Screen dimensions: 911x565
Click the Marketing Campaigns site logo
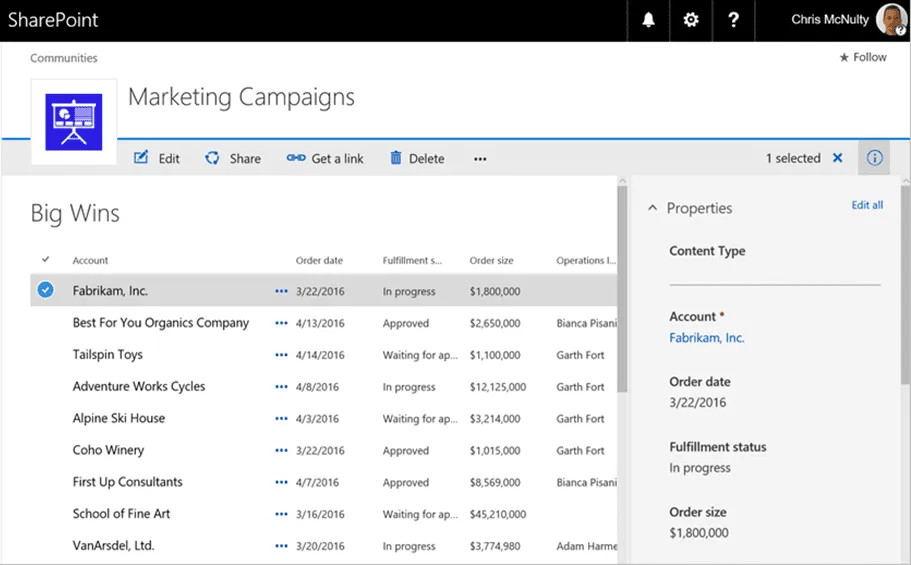click(x=73, y=121)
